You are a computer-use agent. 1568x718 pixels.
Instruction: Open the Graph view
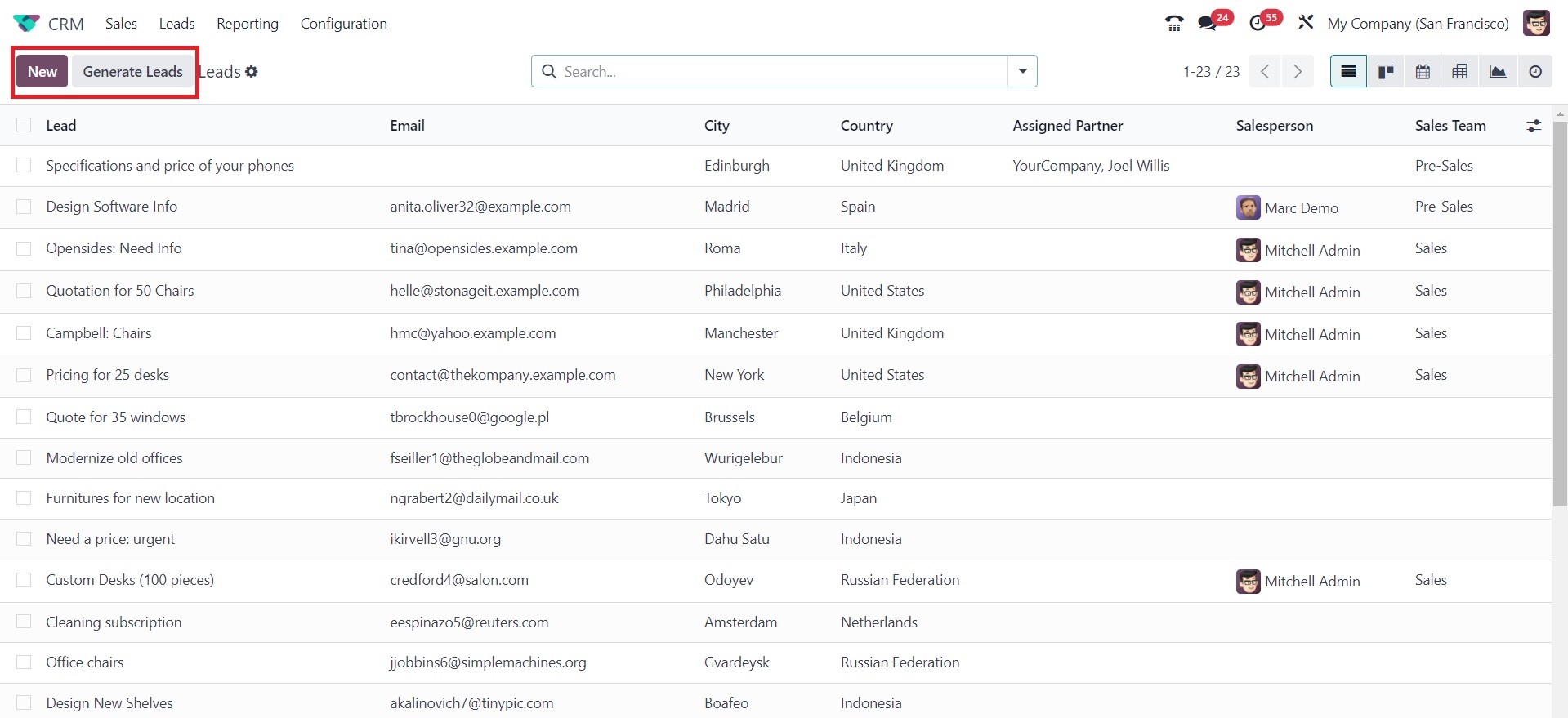(x=1497, y=72)
